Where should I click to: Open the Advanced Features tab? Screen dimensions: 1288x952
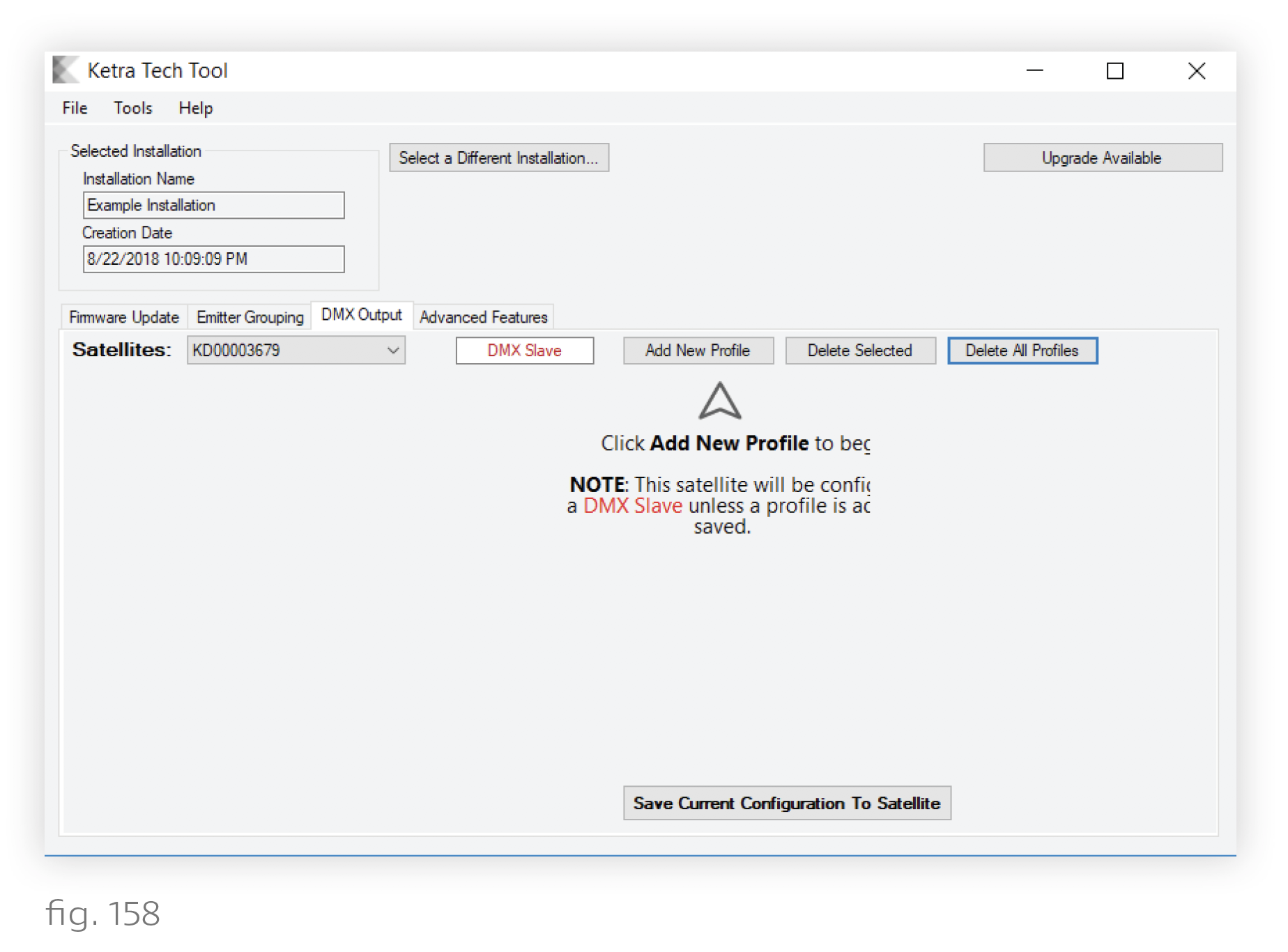coord(484,317)
